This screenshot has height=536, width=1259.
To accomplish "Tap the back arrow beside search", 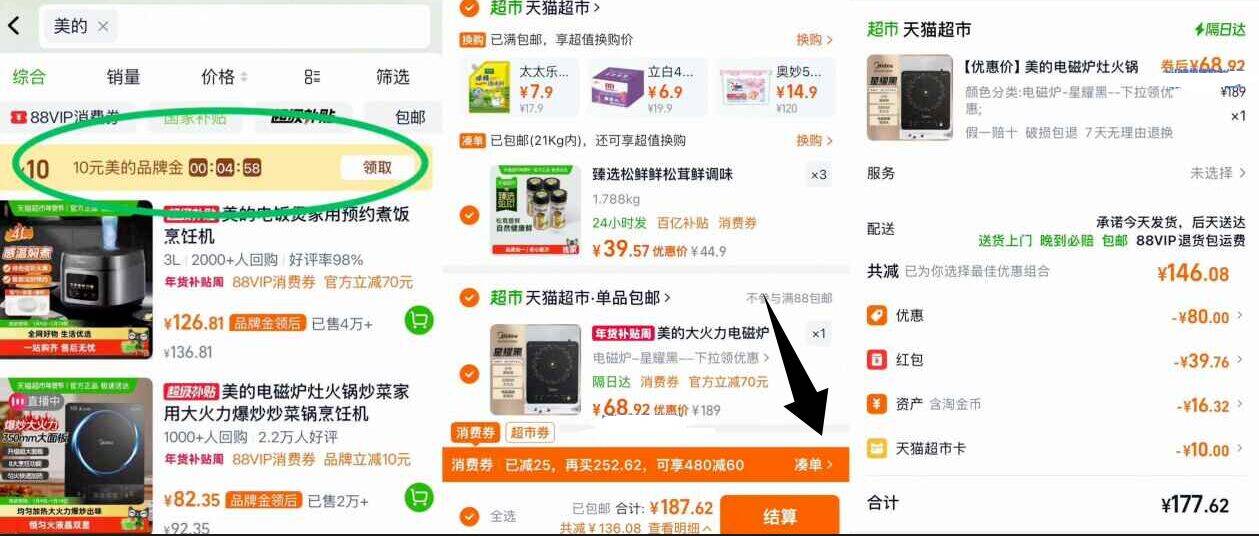I will click(14, 26).
